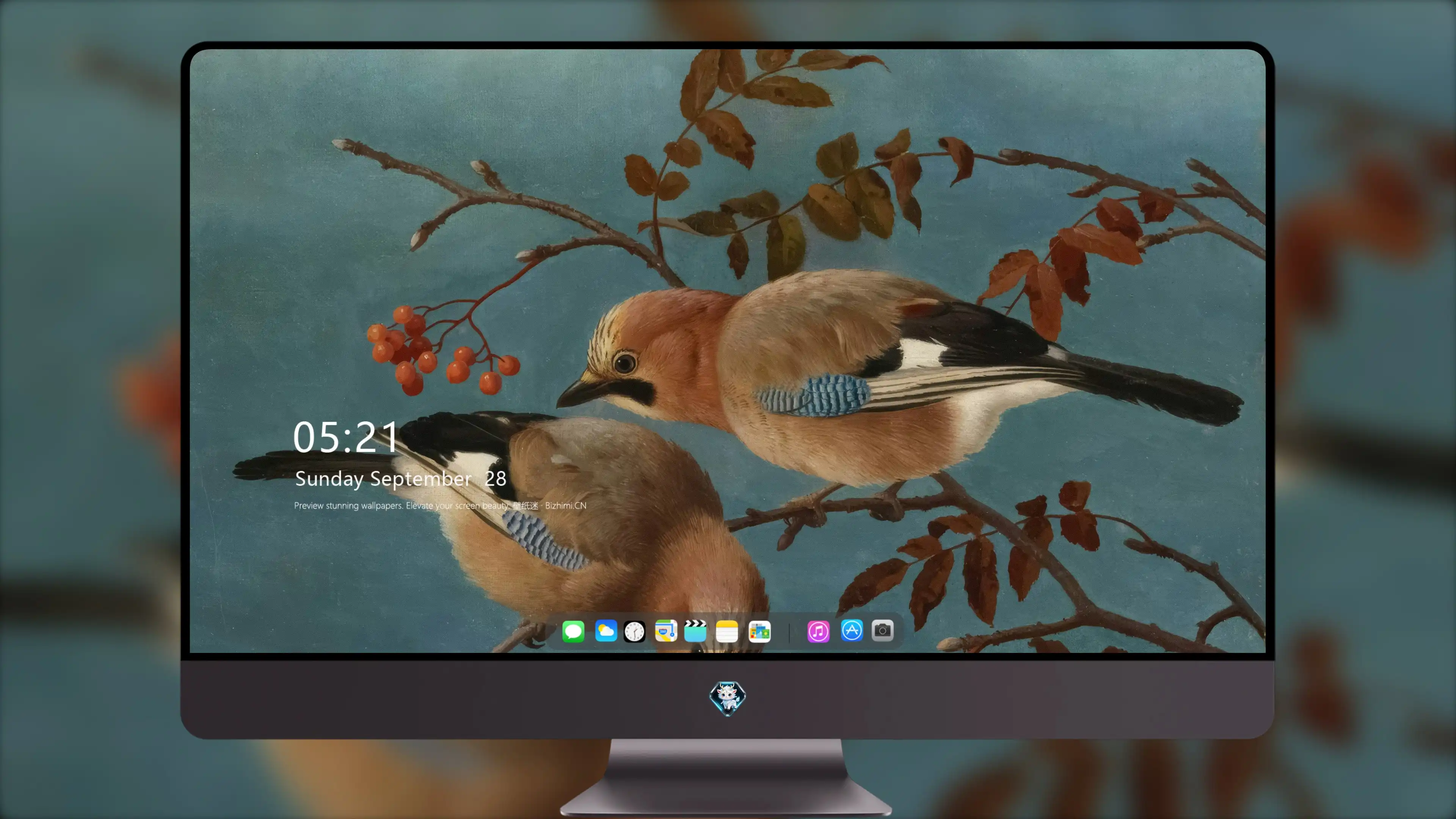Click the 05:21 clock display

pyautogui.click(x=346, y=437)
